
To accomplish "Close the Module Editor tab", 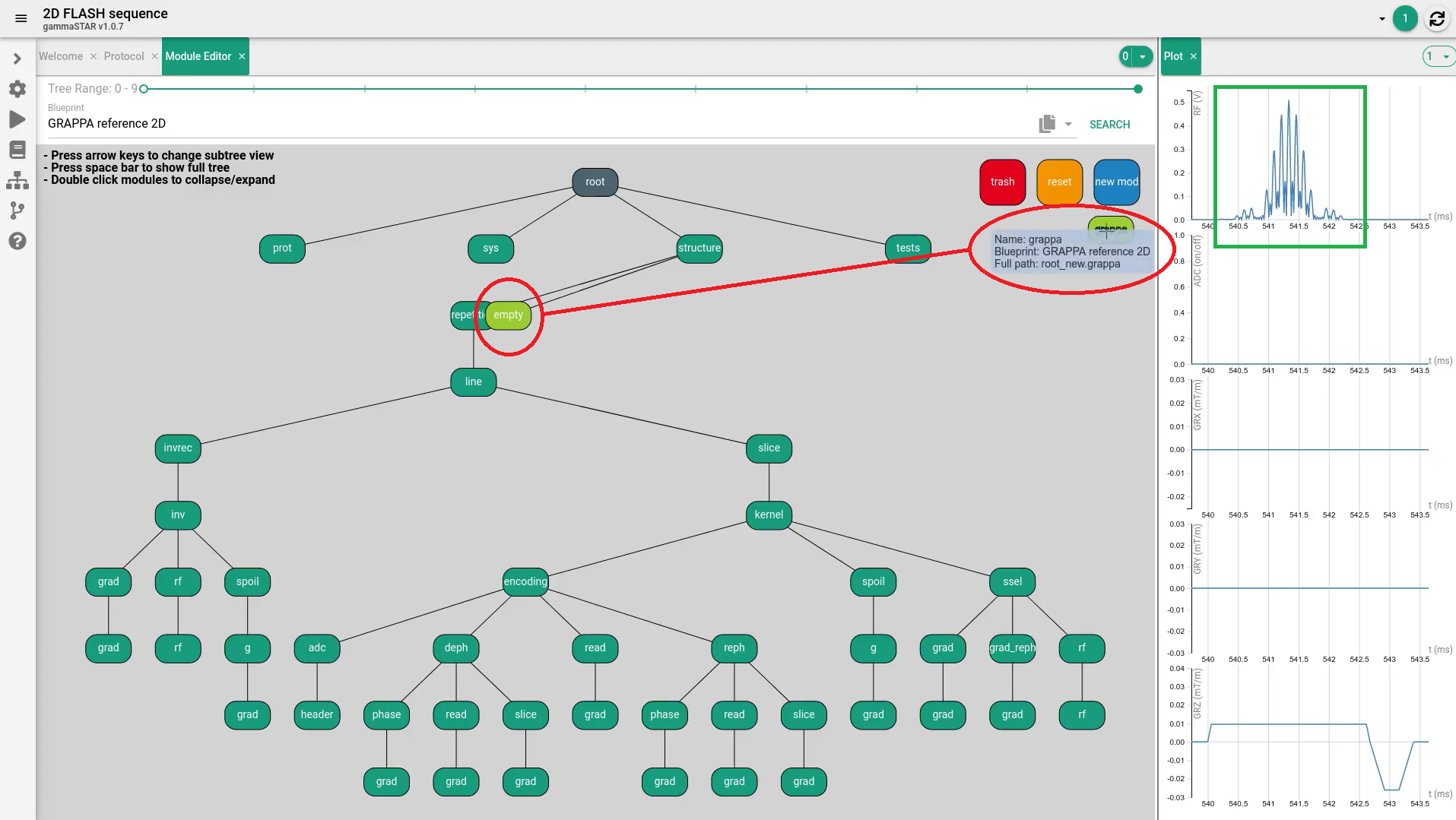I will pos(242,56).
